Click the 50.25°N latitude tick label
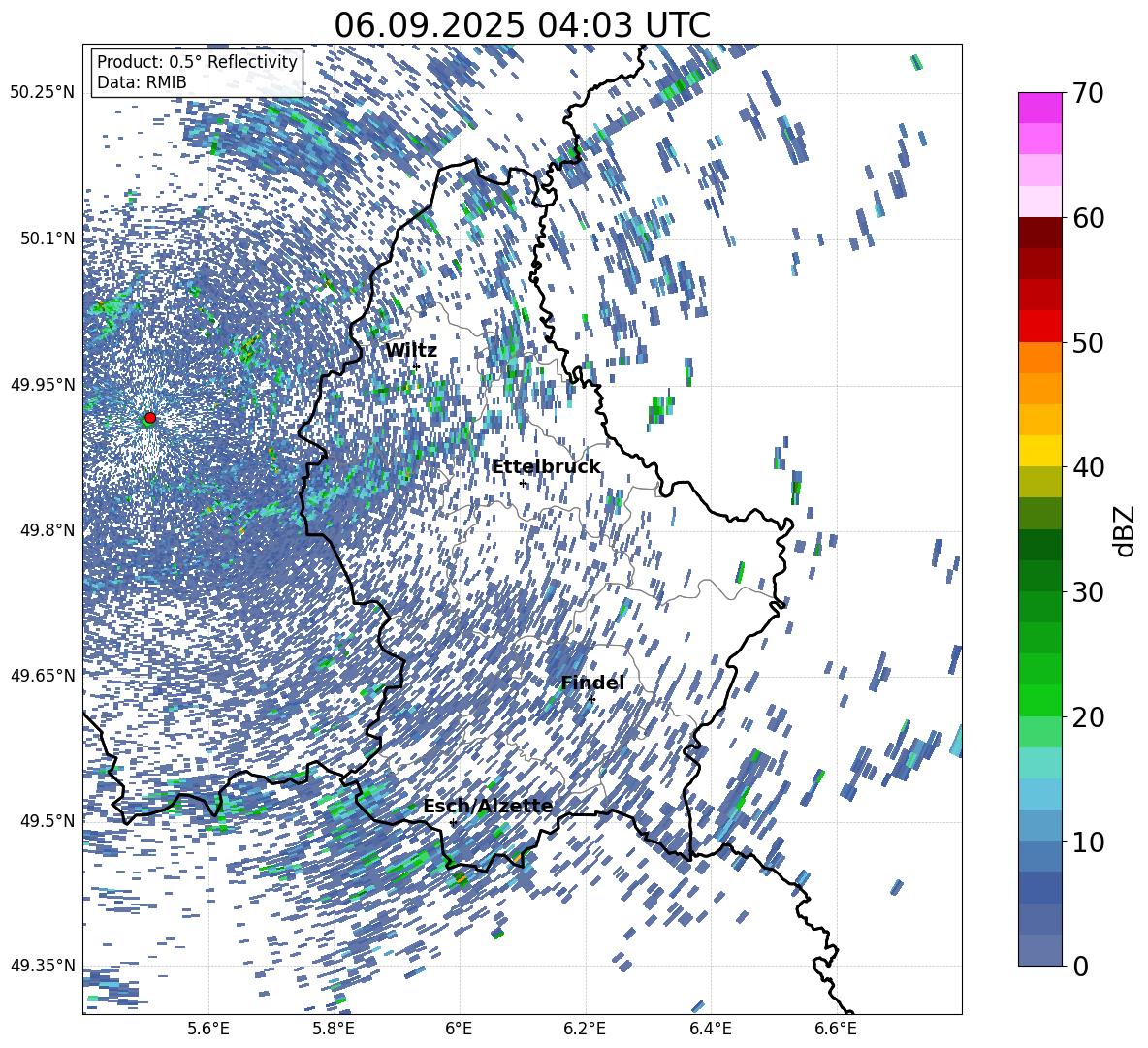Viewport: 1148px width, 1048px height. (x=43, y=93)
